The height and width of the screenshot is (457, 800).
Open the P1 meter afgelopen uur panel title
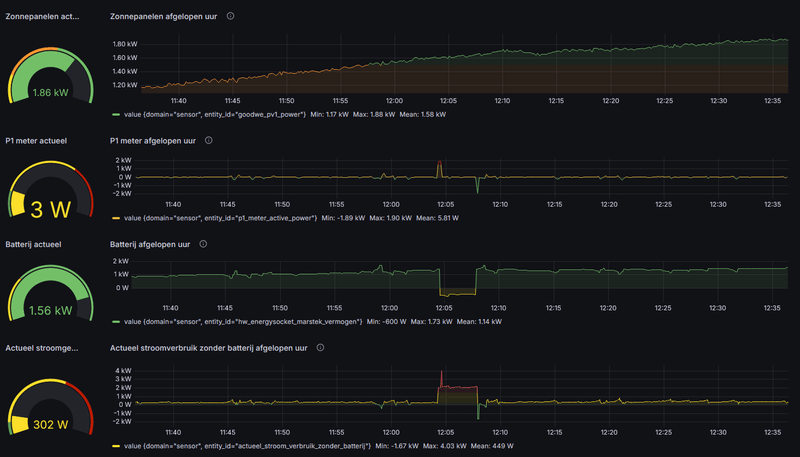153,141
